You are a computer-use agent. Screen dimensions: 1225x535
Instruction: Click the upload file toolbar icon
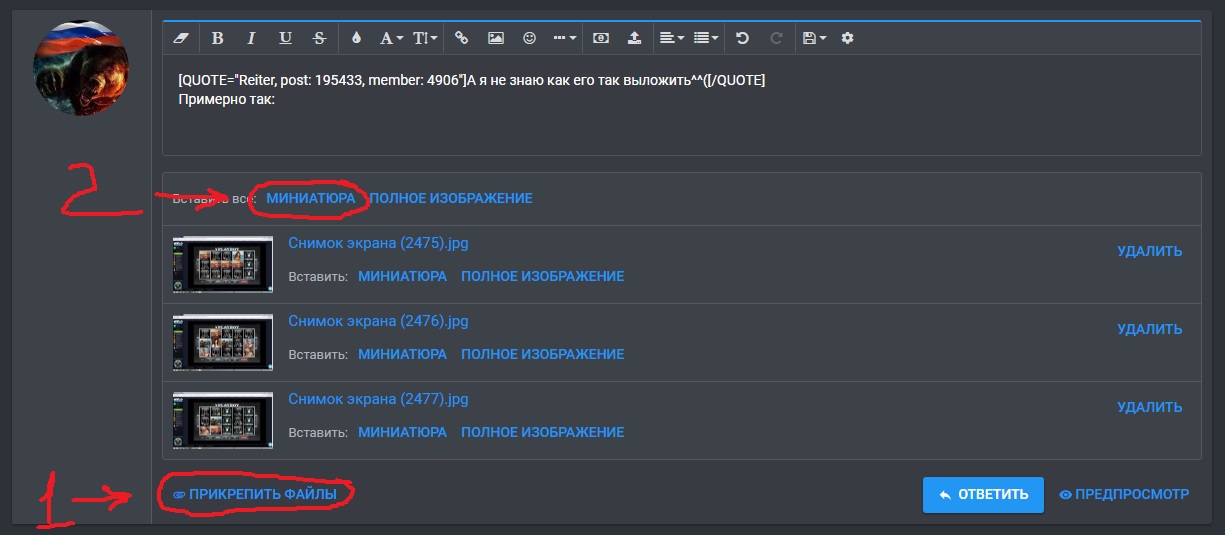click(634, 38)
